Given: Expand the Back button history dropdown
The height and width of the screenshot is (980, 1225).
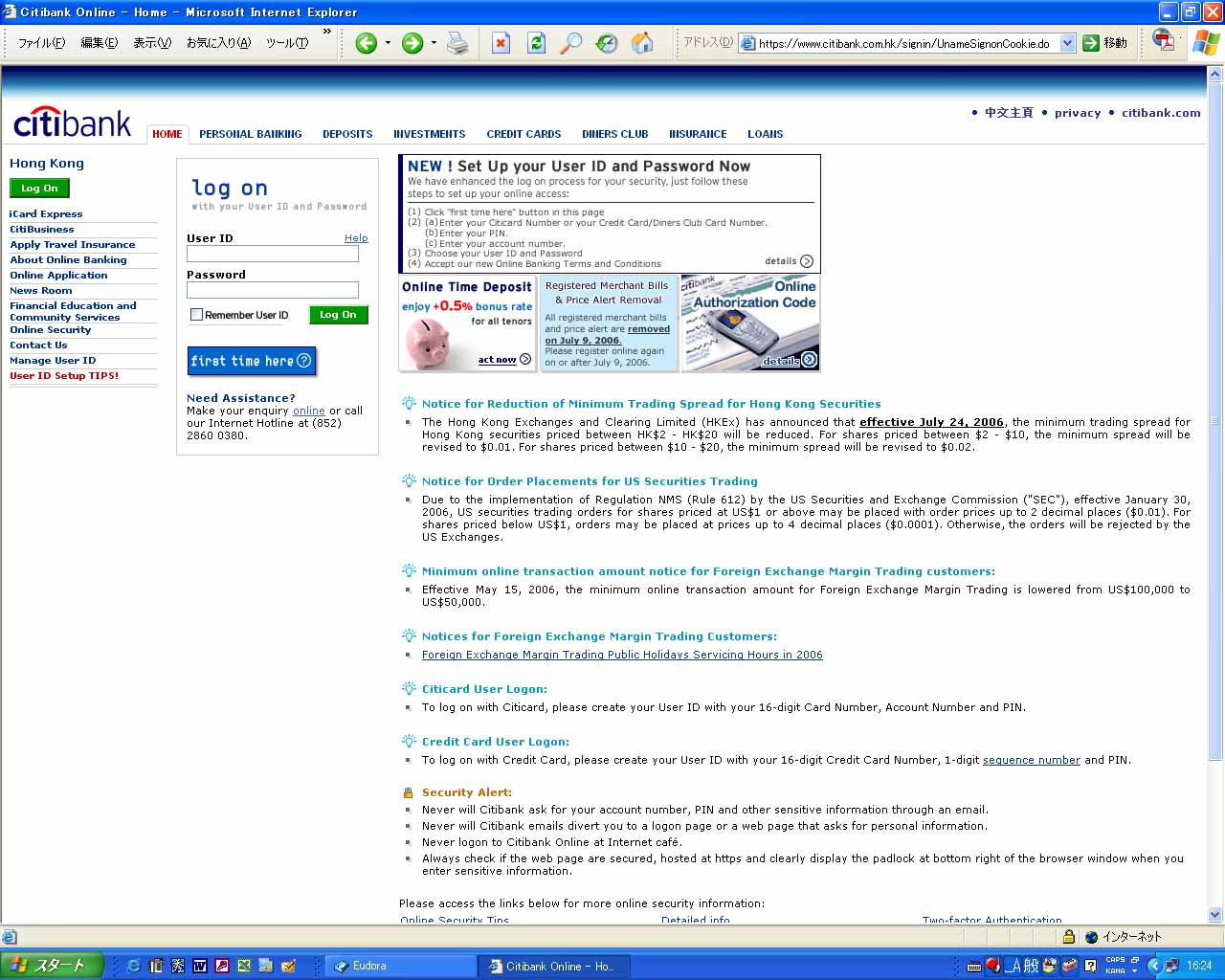Looking at the screenshot, I should [388, 43].
